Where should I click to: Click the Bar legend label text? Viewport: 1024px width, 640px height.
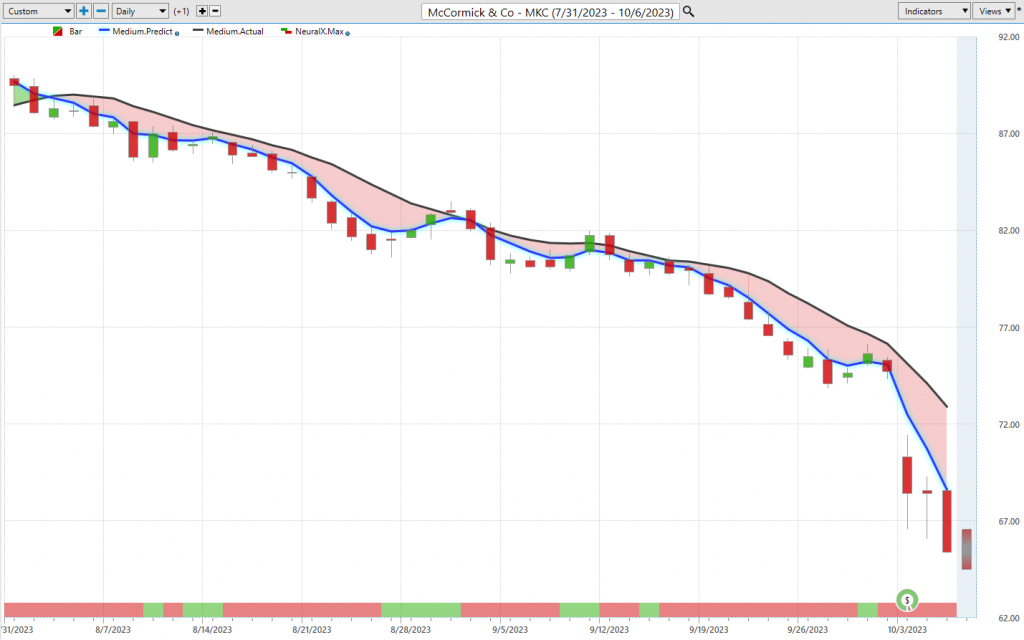pos(76,31)
